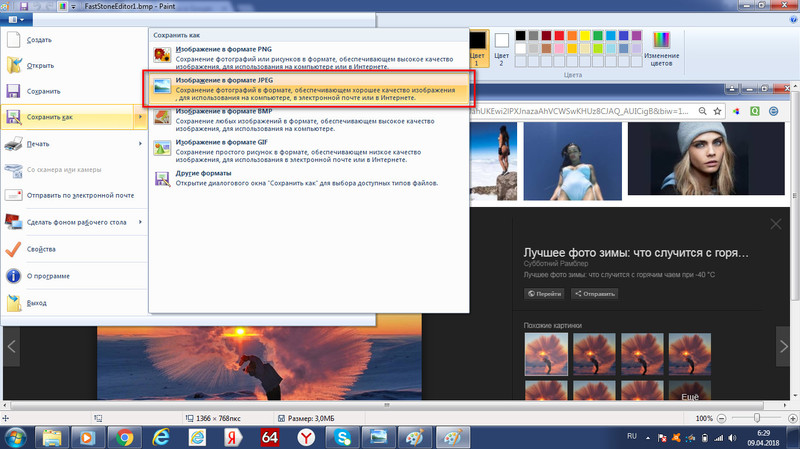Open first similar image thumbnail
800x449 pixels.
pyautogui.click(x=546, y=354)
